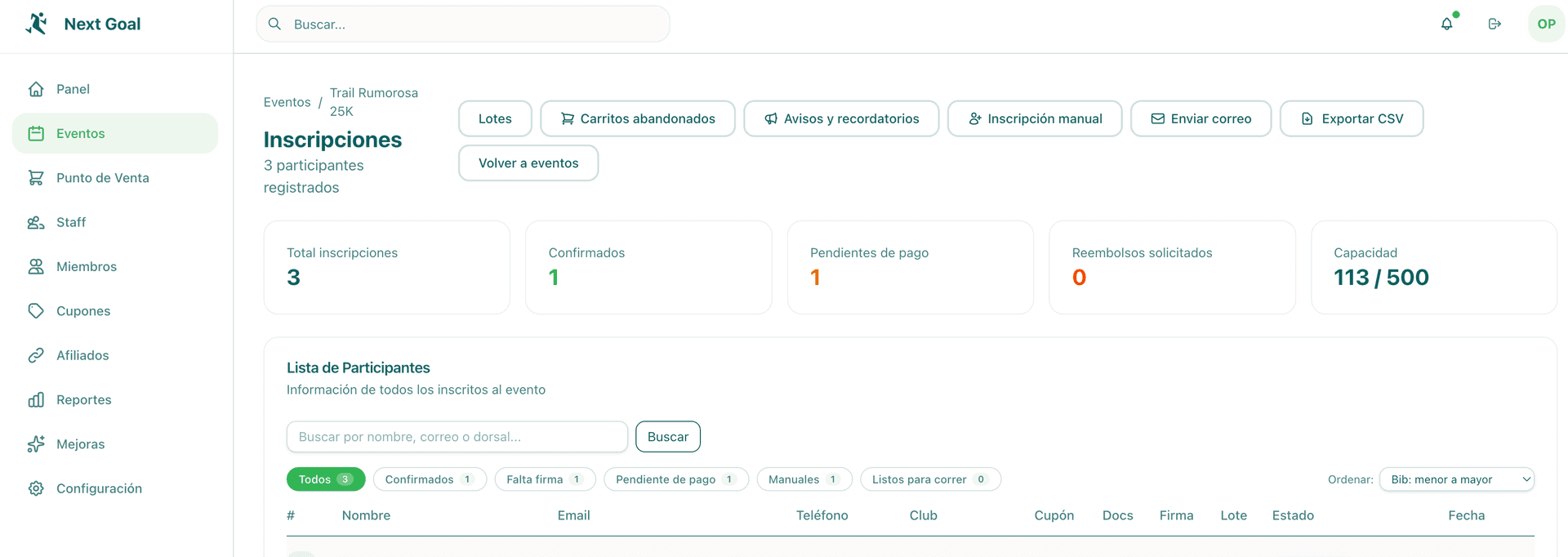The height and width of the screenshot is (557, 1568).
Task: Click the Reembolsos solicitados card
Action: 1172,267
